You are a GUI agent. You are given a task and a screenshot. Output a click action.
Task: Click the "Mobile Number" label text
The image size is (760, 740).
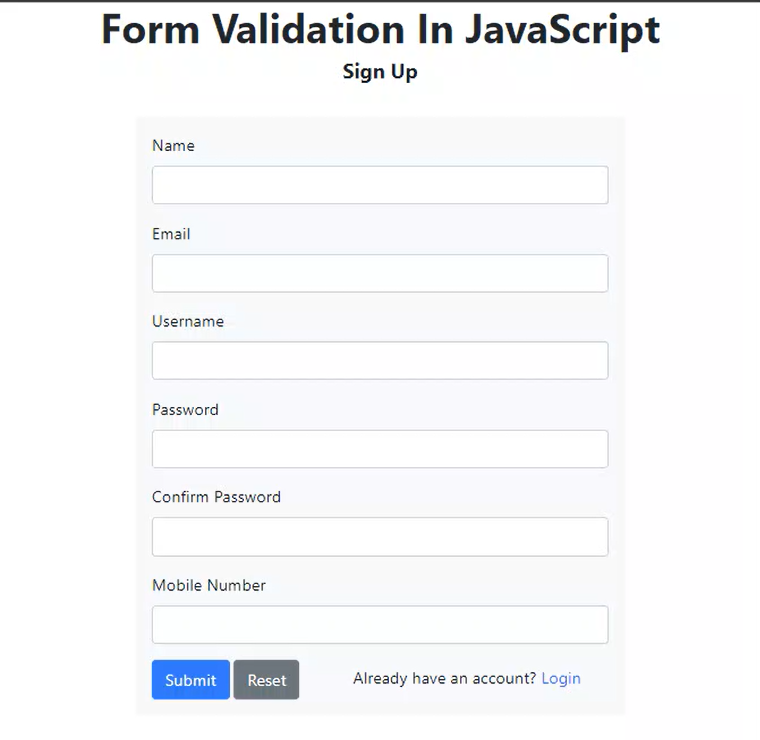(x=209, y=585)
